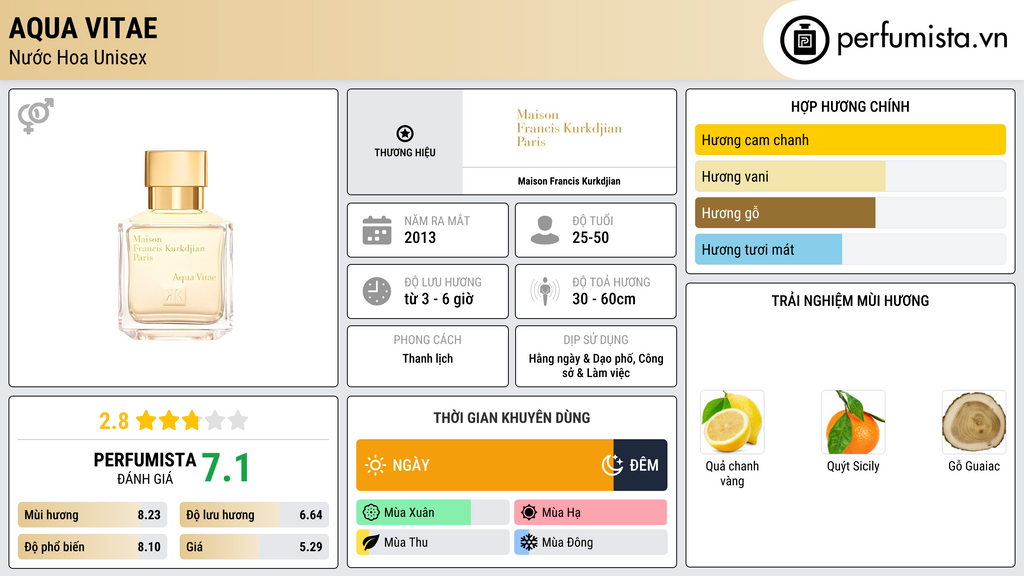
Task: Click the Gỗ Guaiac wood image
Action: 973,422
